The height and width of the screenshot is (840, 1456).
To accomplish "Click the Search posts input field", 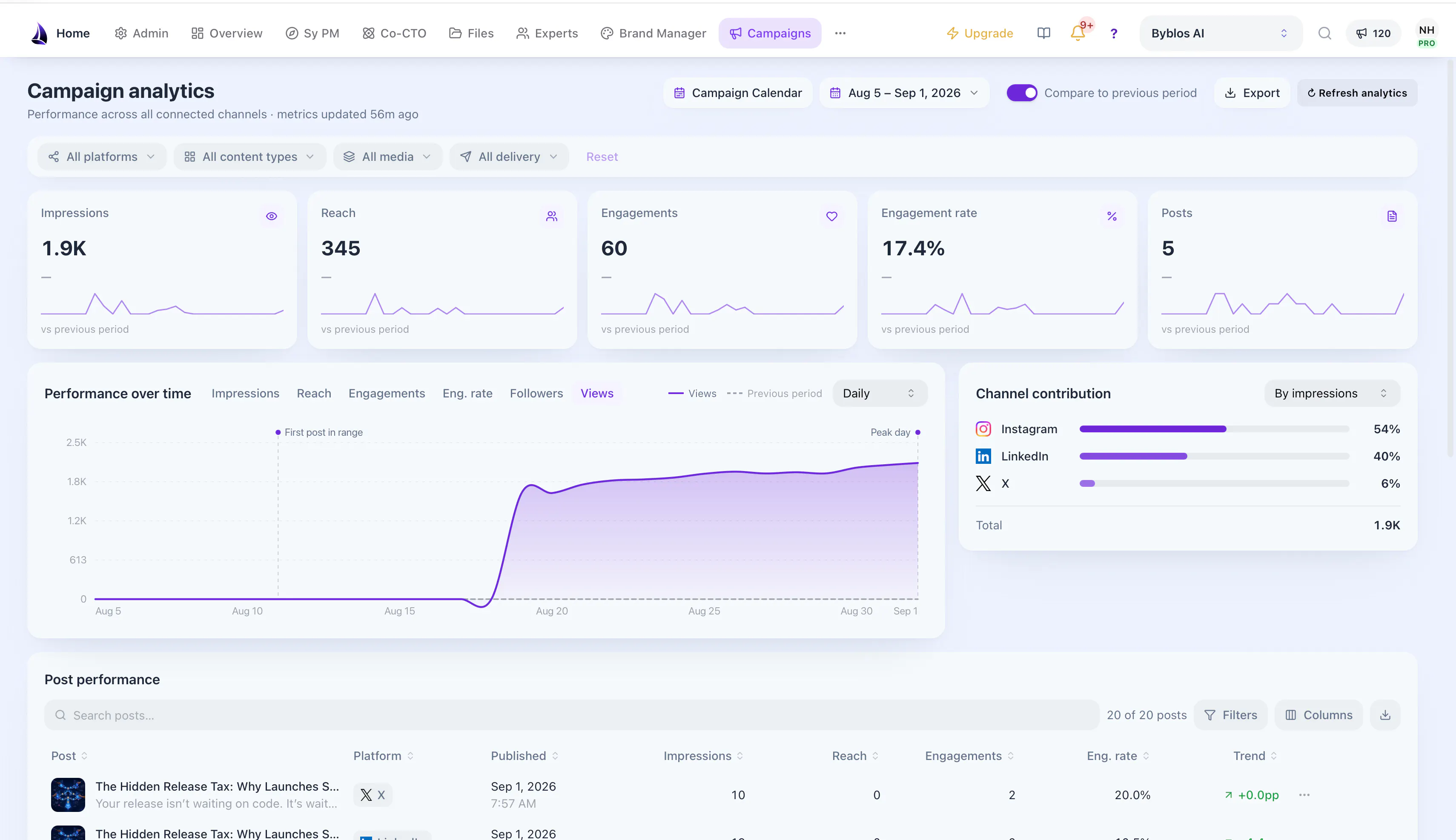I will pos(571,715).
